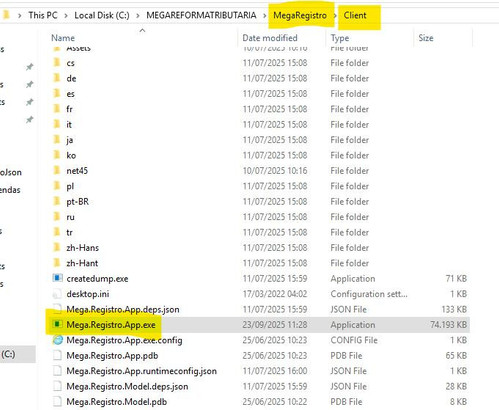The width and height of the screenshot is (499, 410).
Task: Navigate to MEGAREFORMATRIBUTARIA breadcrumb
Action: click(201, 15)
